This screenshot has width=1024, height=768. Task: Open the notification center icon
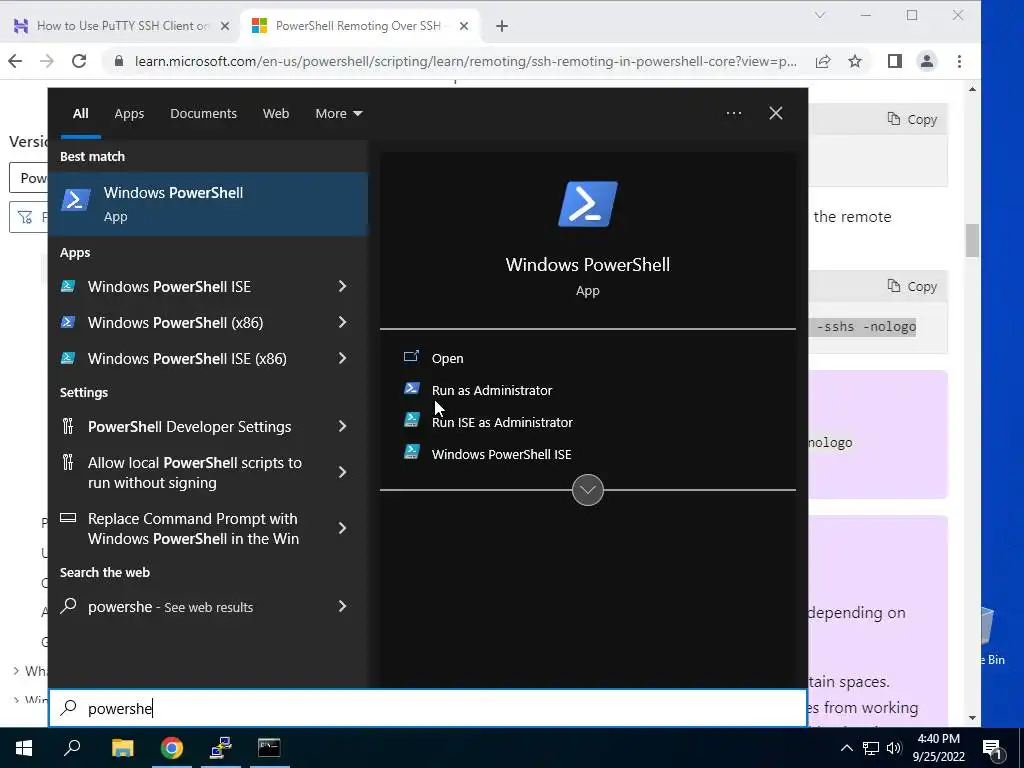pos(993,748)
